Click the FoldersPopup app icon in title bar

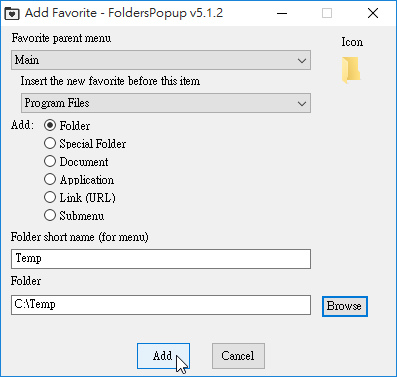pyautogui.click(x=12, y=13)
